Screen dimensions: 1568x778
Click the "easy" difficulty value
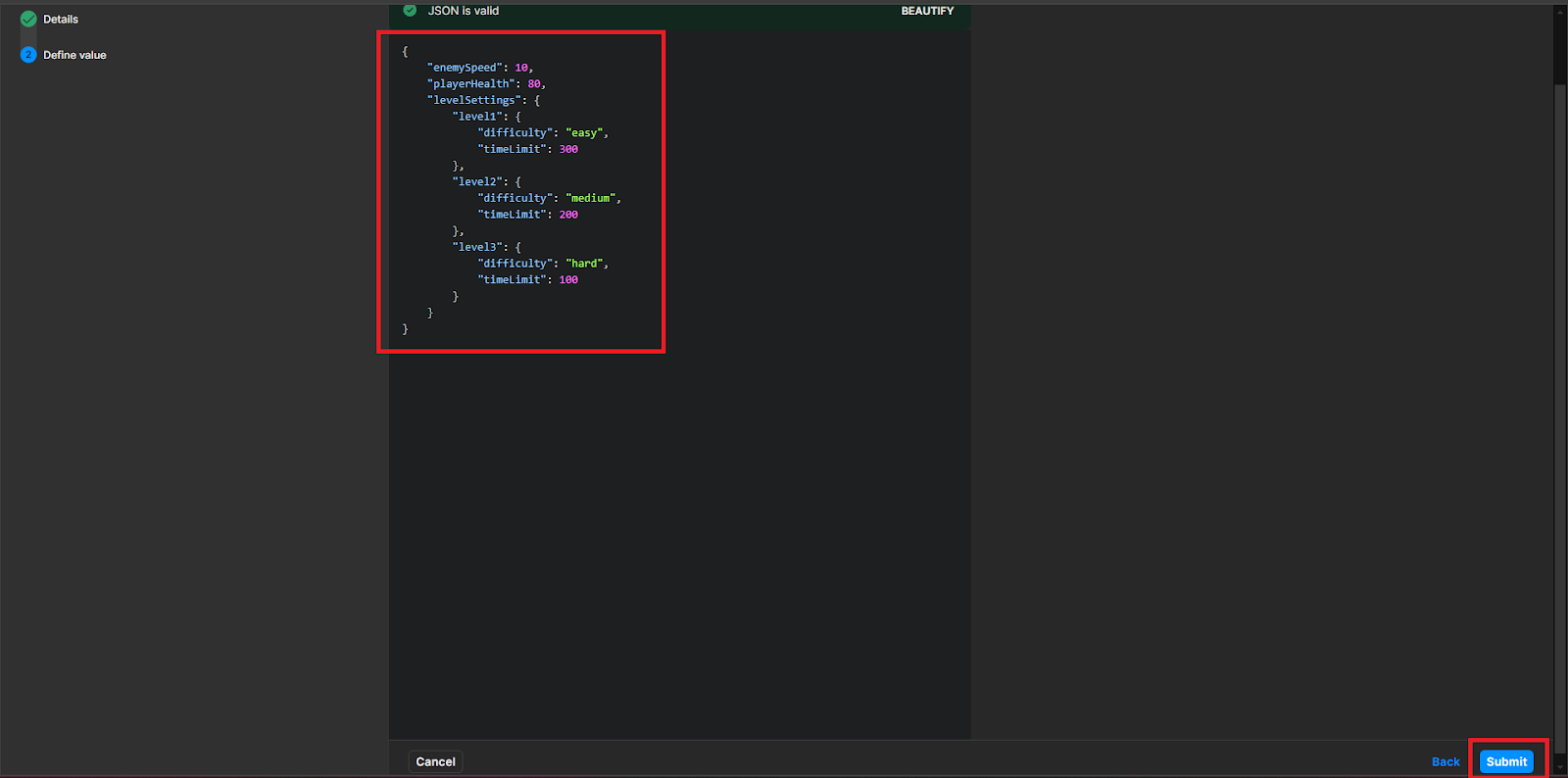click(x=584, y=132)
